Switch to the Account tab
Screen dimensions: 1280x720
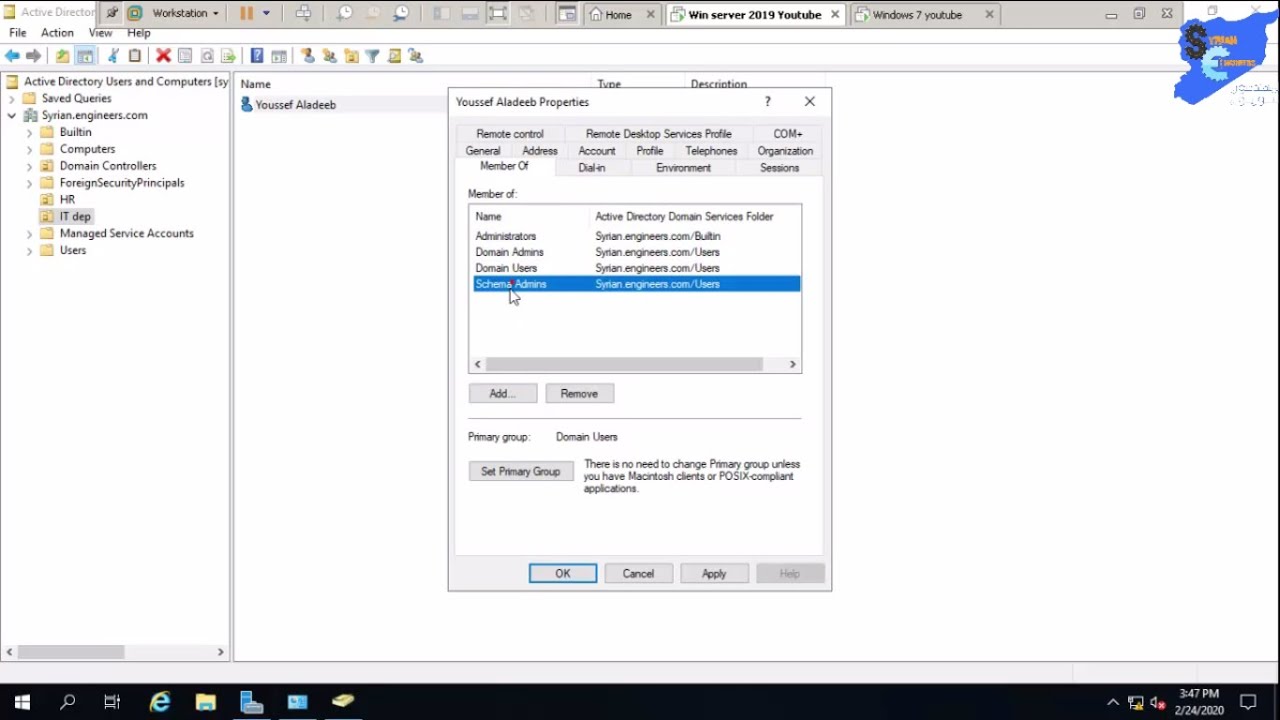tap(597, 151)
